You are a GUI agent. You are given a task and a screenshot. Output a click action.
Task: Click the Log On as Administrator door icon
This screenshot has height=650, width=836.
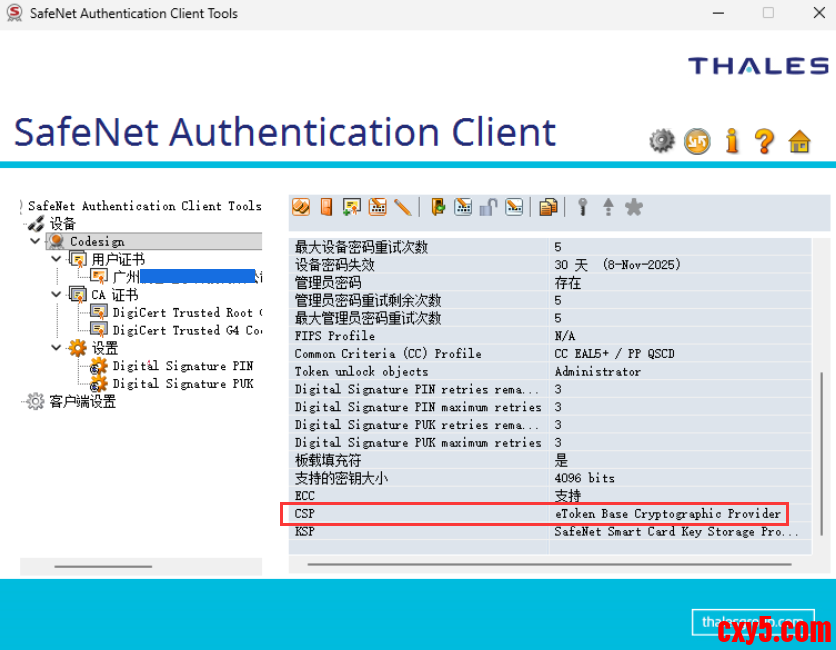(x=438, y=207)
